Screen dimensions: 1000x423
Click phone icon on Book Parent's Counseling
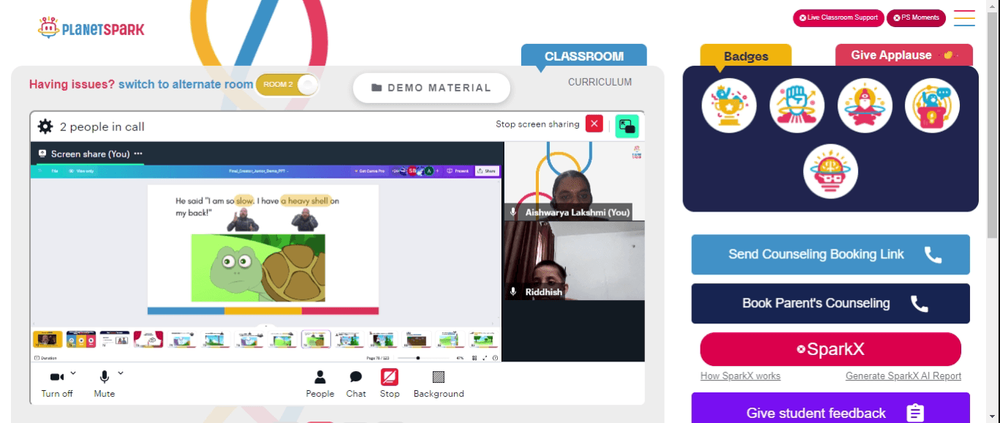point(919,304)
